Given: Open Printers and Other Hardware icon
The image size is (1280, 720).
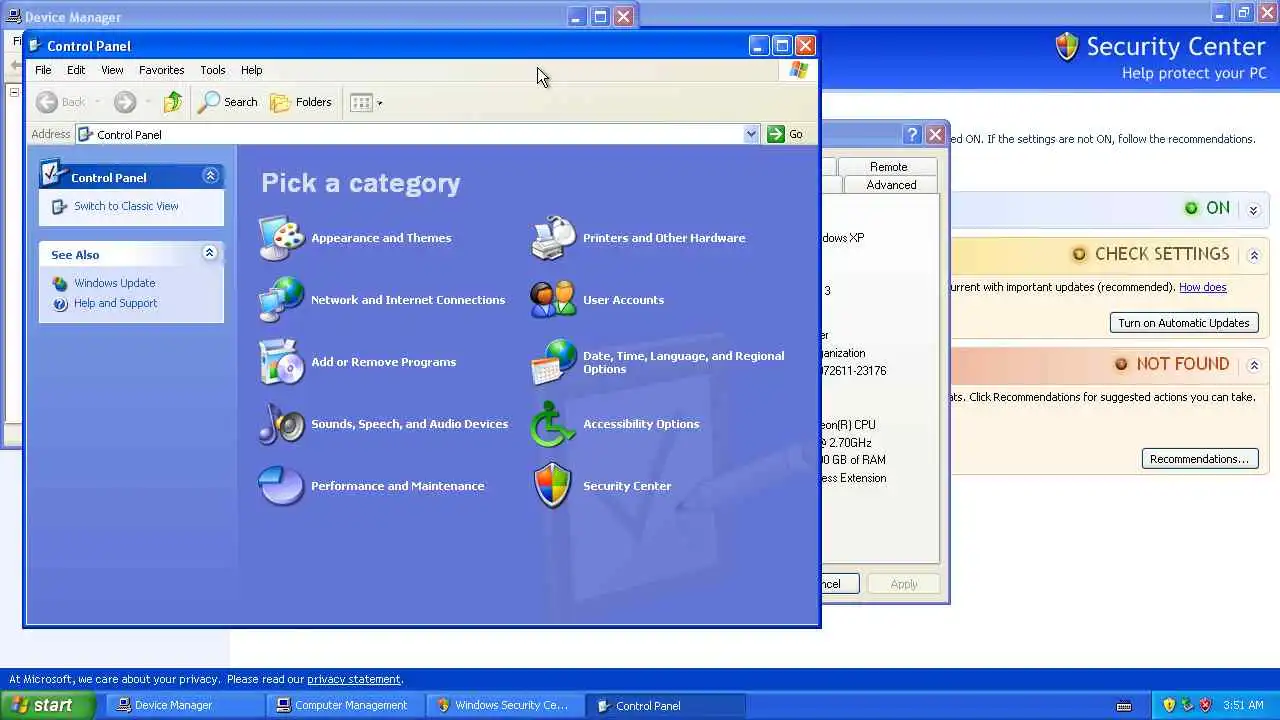Looking at the screenshot, I should 553,238.
